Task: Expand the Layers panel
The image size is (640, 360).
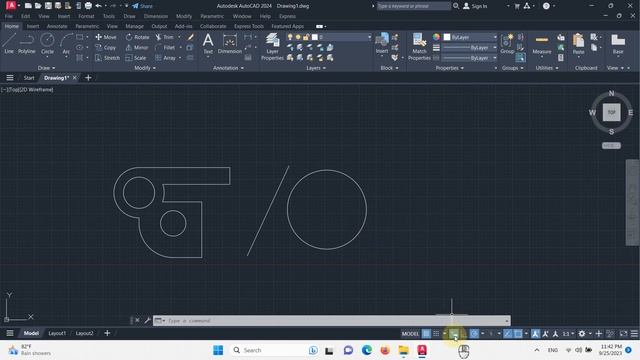Action: point(316,68)
